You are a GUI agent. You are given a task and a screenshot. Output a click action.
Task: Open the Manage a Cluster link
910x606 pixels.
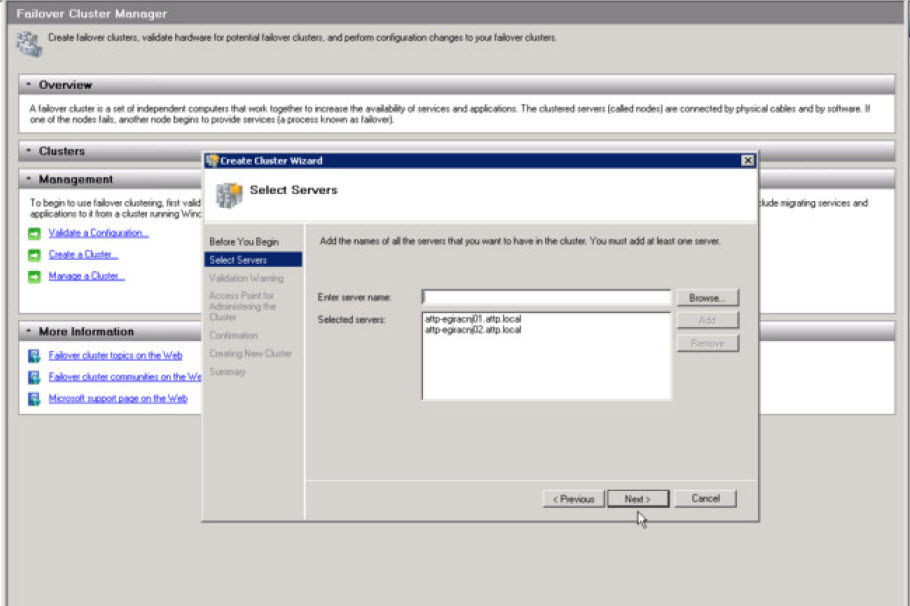point(86,276)
